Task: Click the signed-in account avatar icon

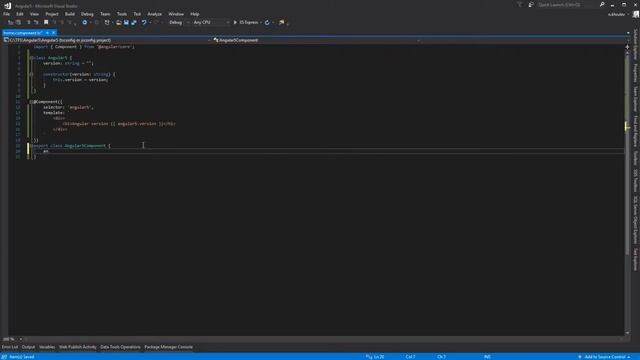Action: pyautogui.click(x=636, y=14)
